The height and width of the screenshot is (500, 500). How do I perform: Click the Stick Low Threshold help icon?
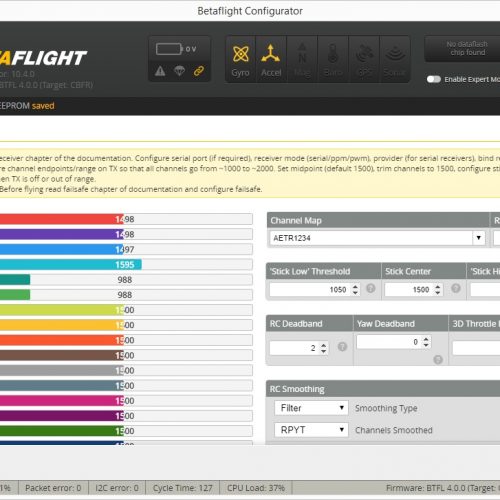pos(371,288)
